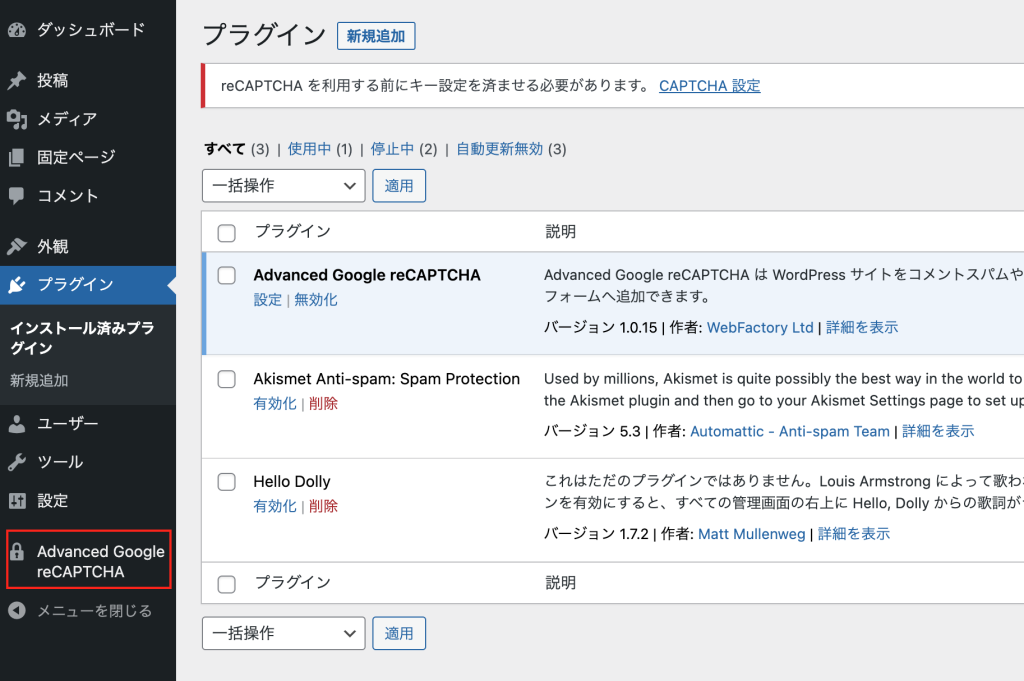Image resolution: width=1024 pixels, height=681 pixels.
Task: Open the 外観 appearance brush icon
Action: (17, 246)
